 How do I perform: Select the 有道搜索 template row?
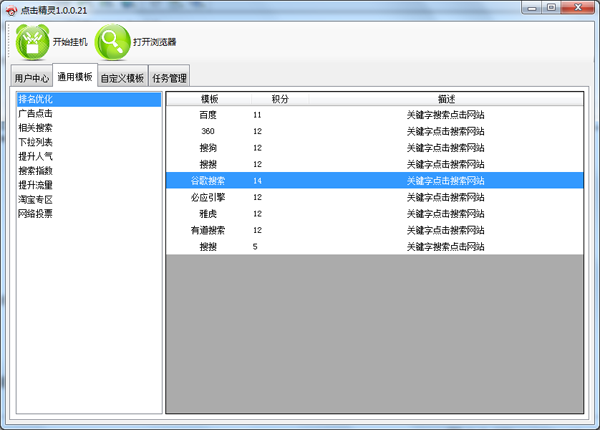click(375, 230)
